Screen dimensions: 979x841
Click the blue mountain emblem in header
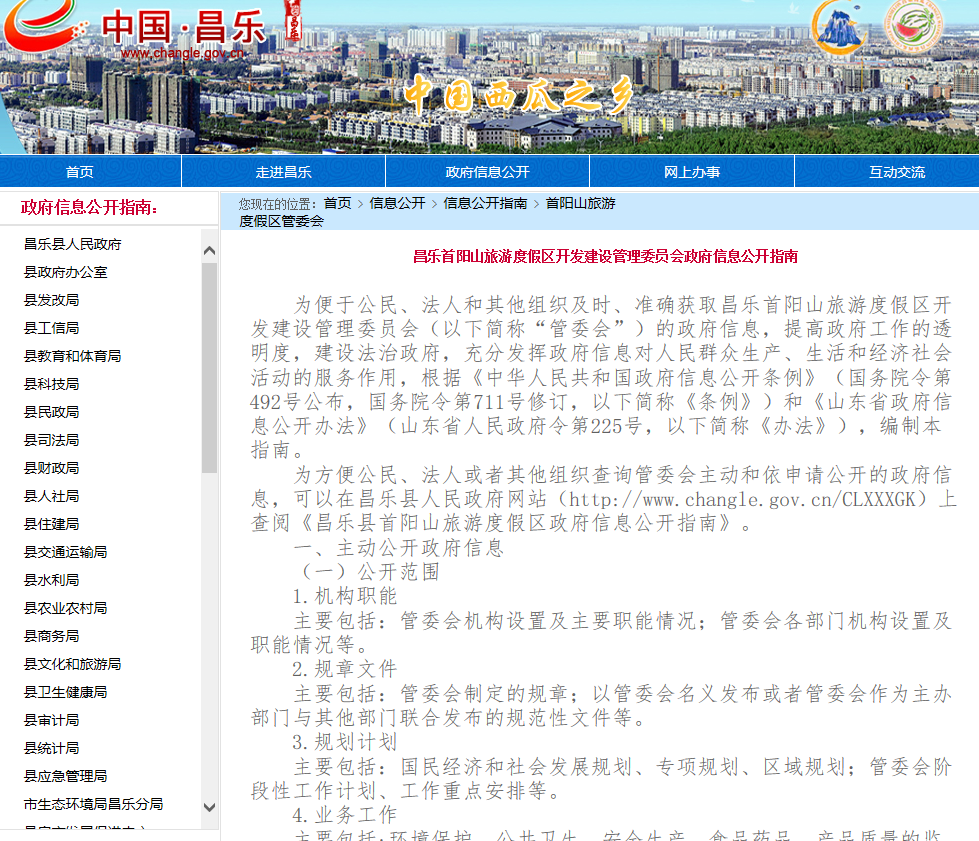tap(842, 28)
